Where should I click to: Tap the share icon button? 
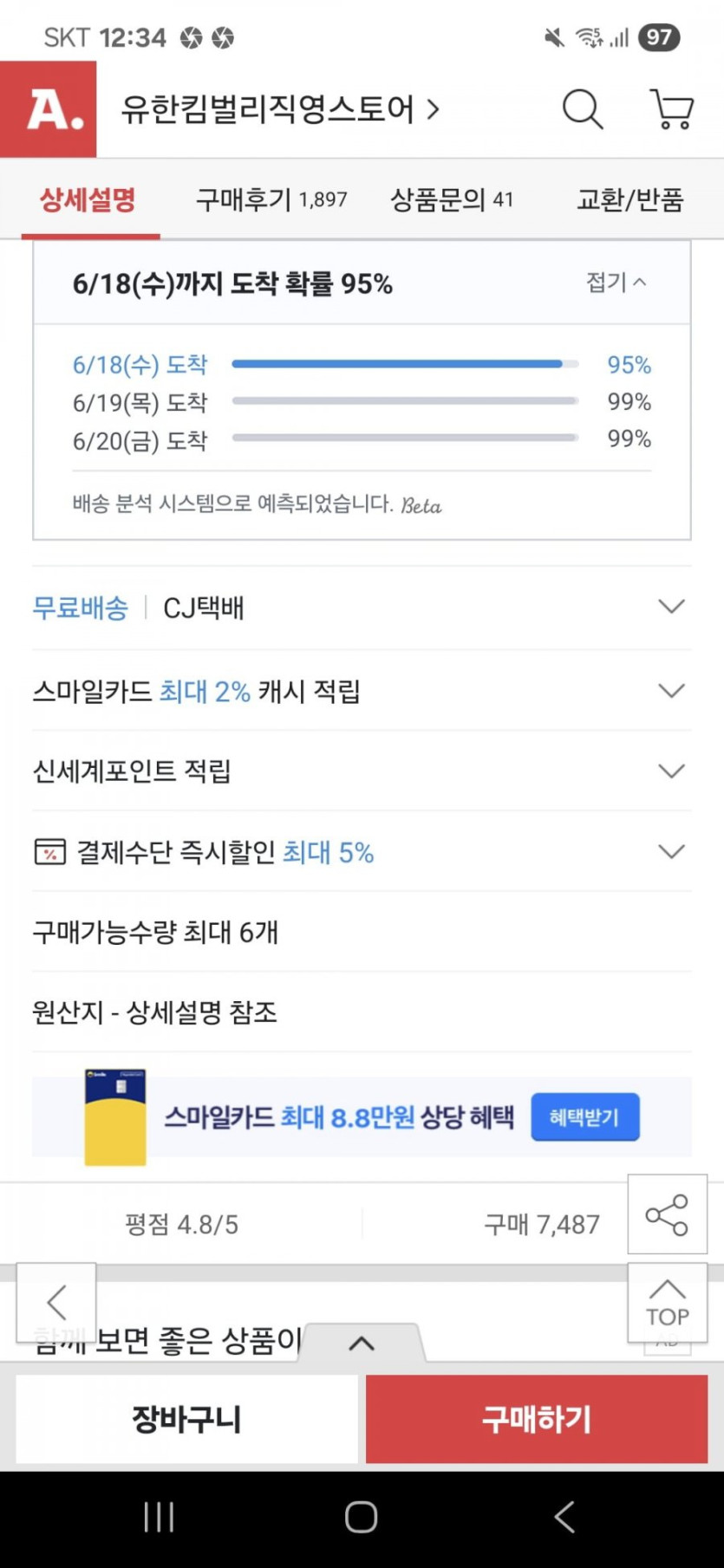pyautogui.click(x=667, y=1214)
